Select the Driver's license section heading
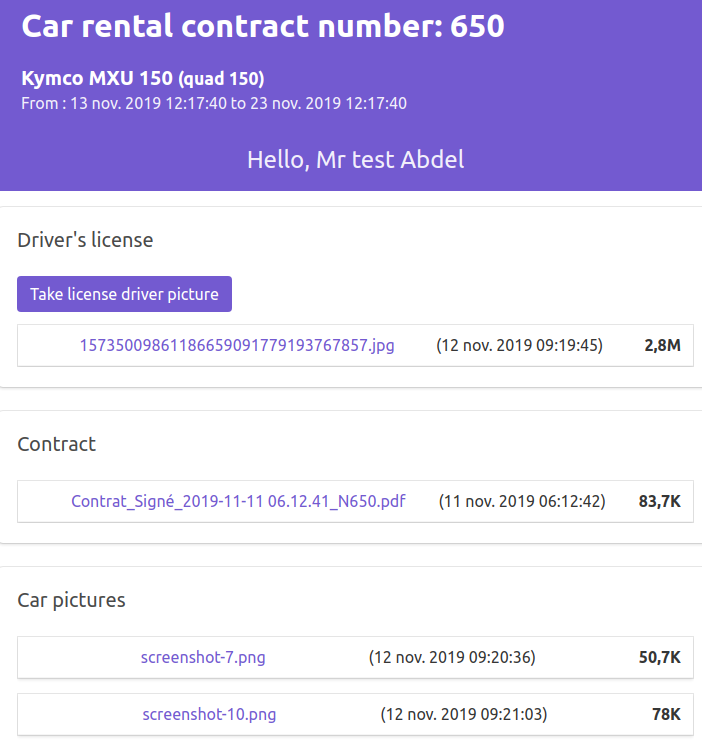Viewport: 702px width, 746px height. [x=85, y=240]
